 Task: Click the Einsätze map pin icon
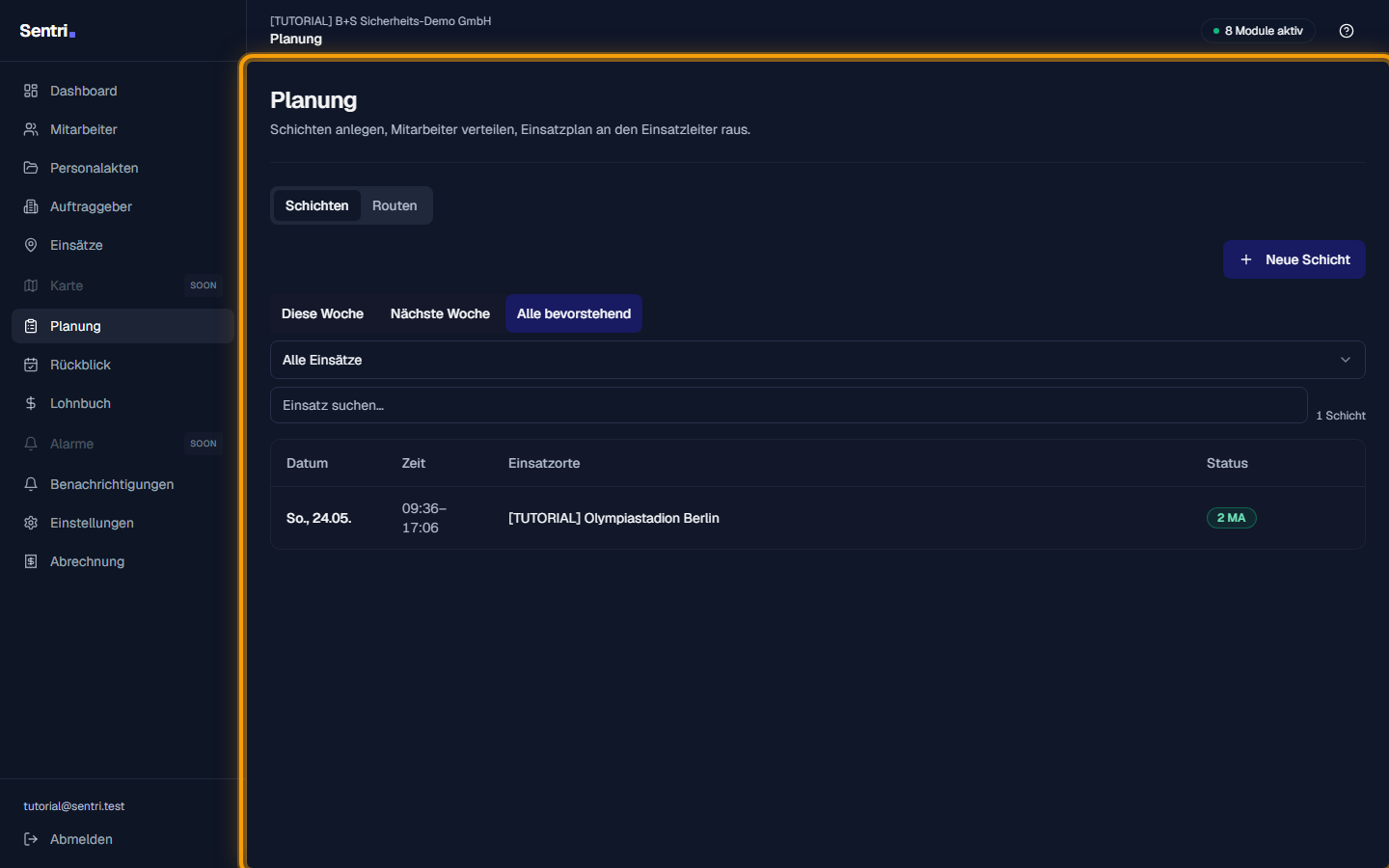31,245
